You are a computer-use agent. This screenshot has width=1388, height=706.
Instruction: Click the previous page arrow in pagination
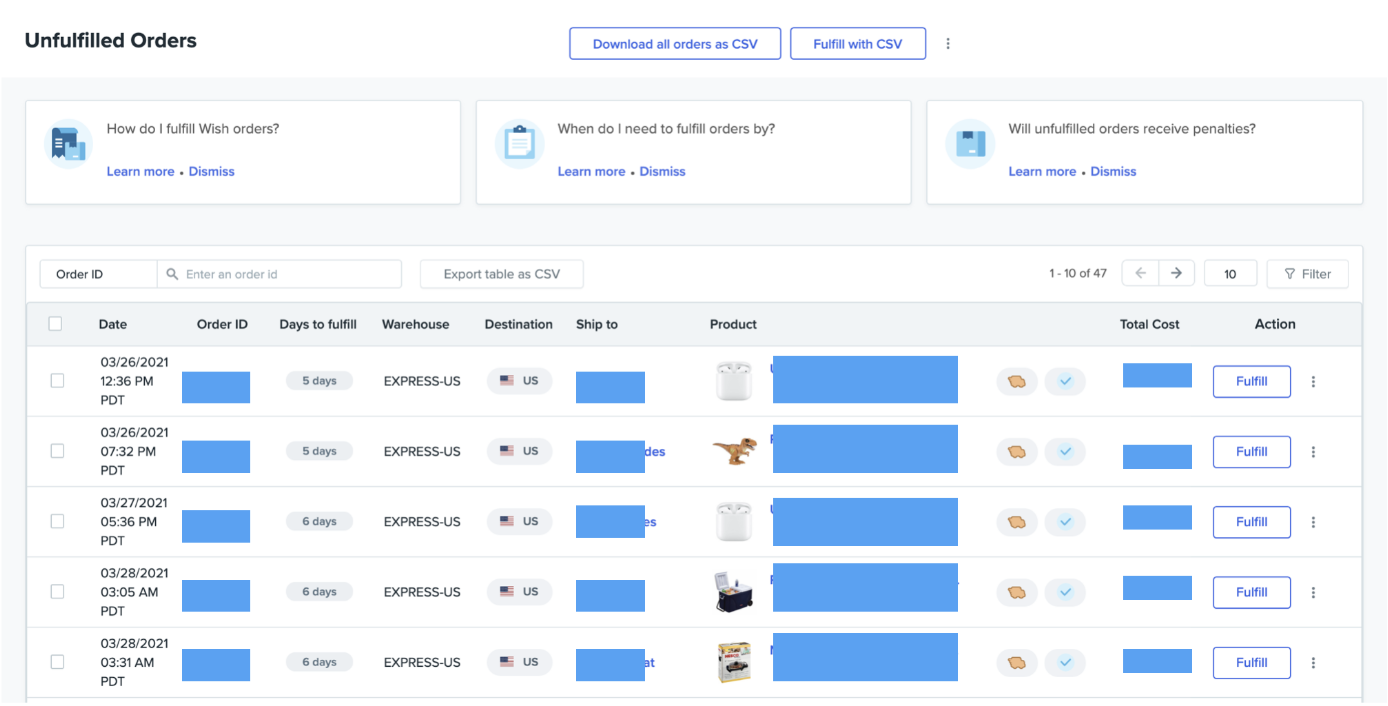1140,273
